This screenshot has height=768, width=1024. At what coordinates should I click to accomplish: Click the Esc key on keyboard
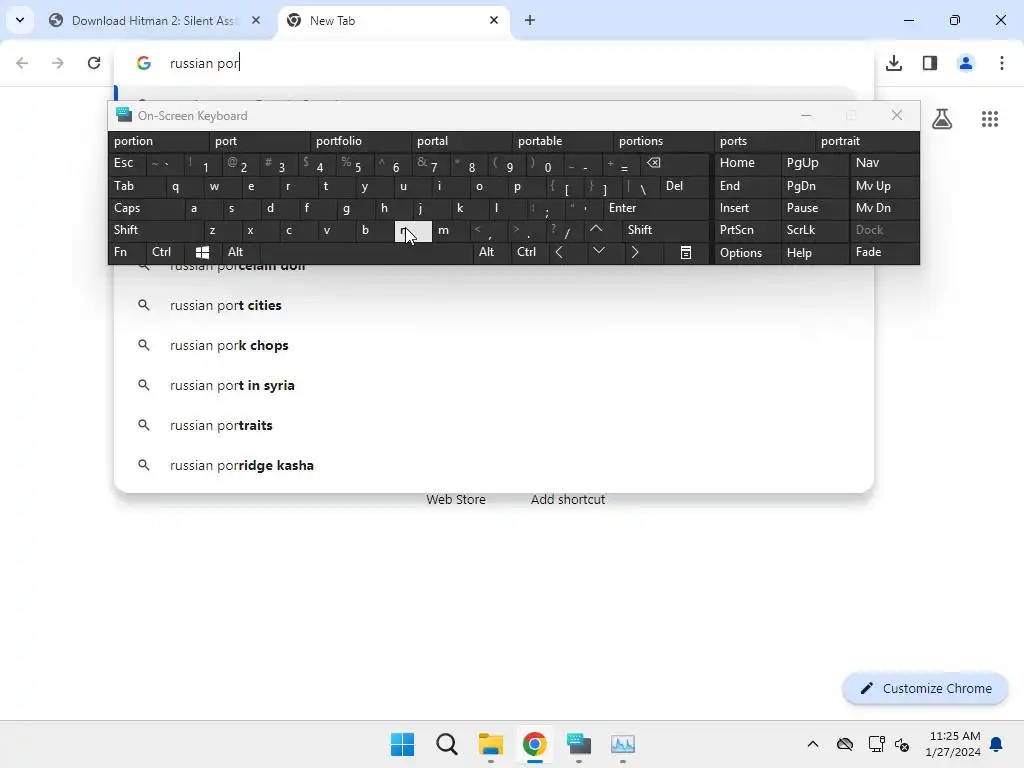click(127, 163)
